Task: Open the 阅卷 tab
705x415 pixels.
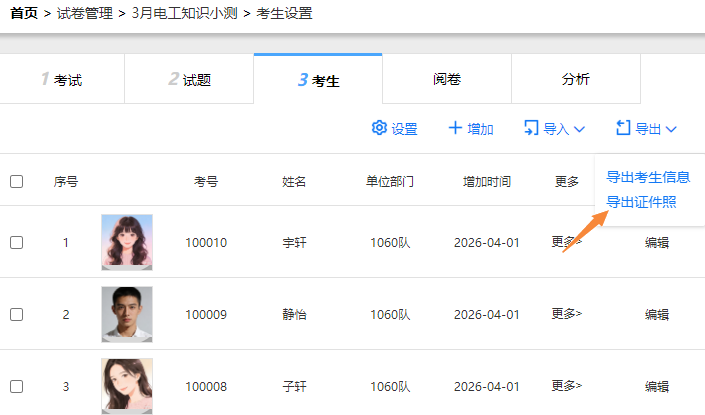Action: [447, 79]
